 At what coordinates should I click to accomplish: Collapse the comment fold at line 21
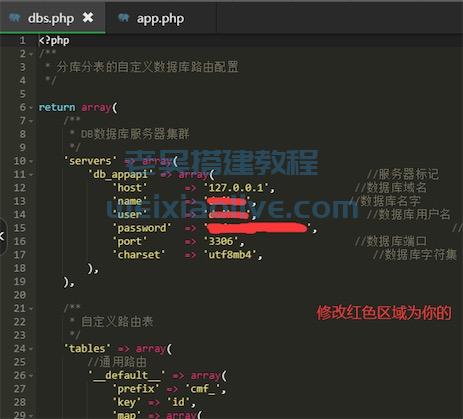point(31,309)
